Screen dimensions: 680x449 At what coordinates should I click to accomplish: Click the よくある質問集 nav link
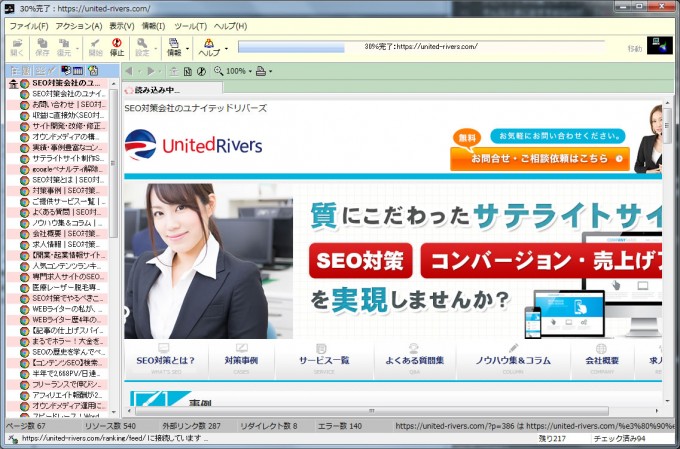pyautogui.click(x=414, y=360)
